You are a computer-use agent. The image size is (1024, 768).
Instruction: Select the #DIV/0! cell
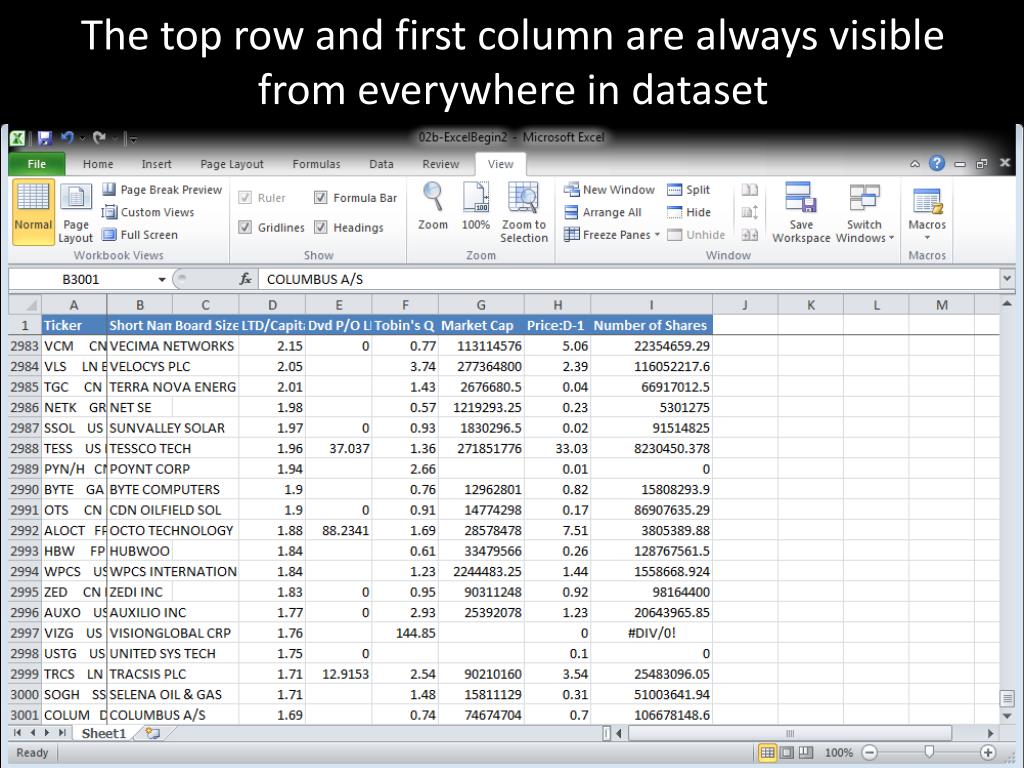tap(651, 633)
